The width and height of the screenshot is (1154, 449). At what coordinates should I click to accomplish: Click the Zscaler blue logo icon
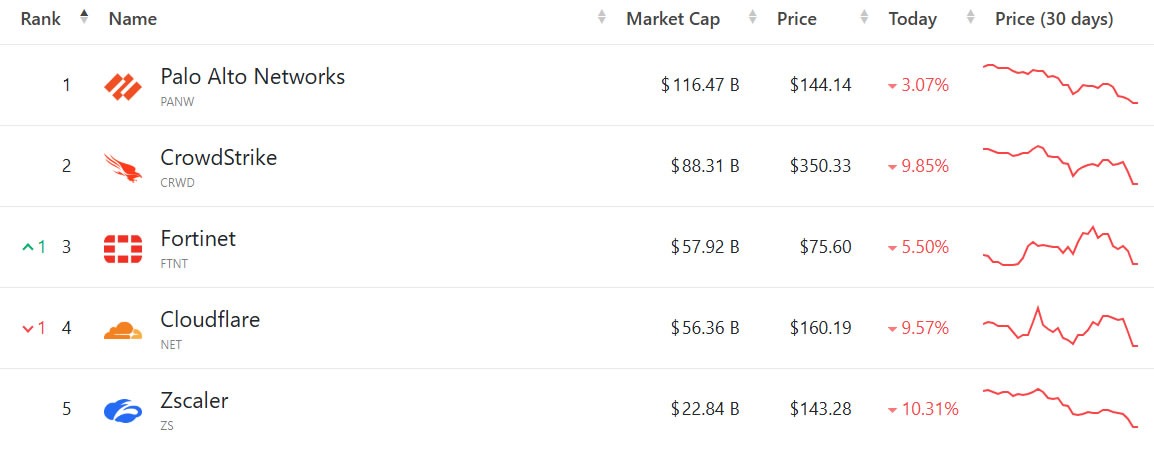(x=123, y=410)
